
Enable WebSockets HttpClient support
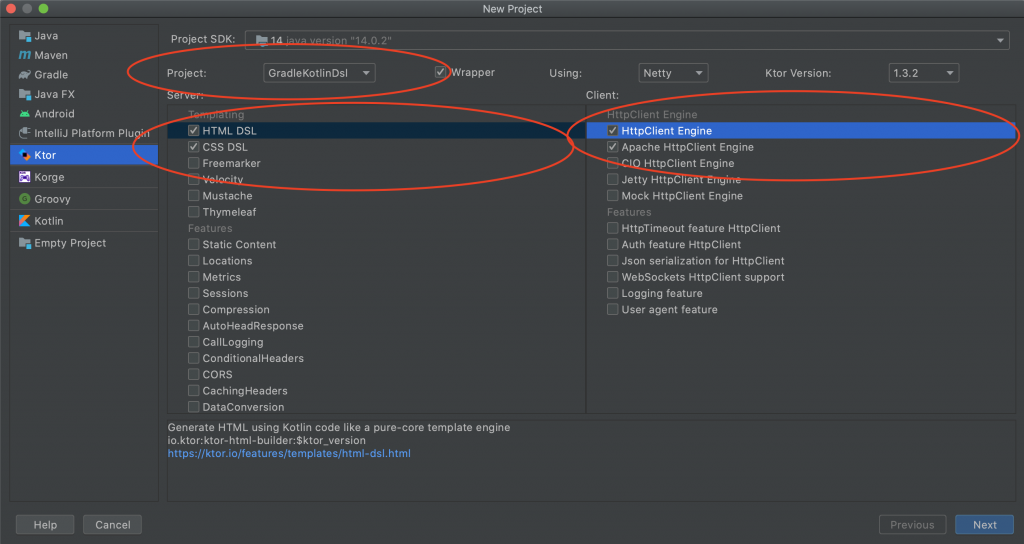(x=613, y=277)
